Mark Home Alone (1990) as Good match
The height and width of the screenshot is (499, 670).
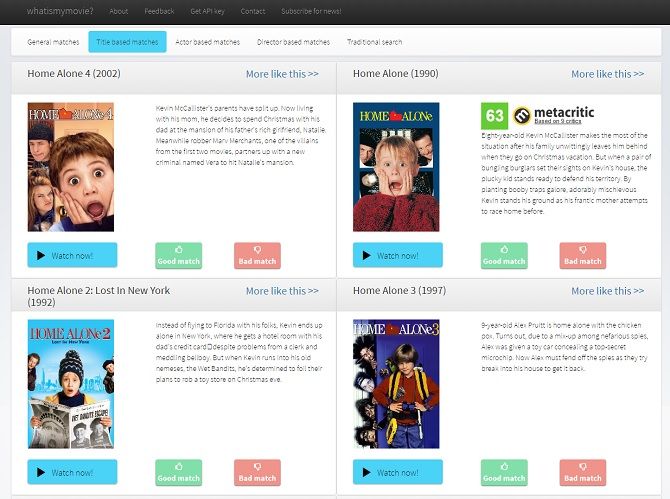[504, 256]
